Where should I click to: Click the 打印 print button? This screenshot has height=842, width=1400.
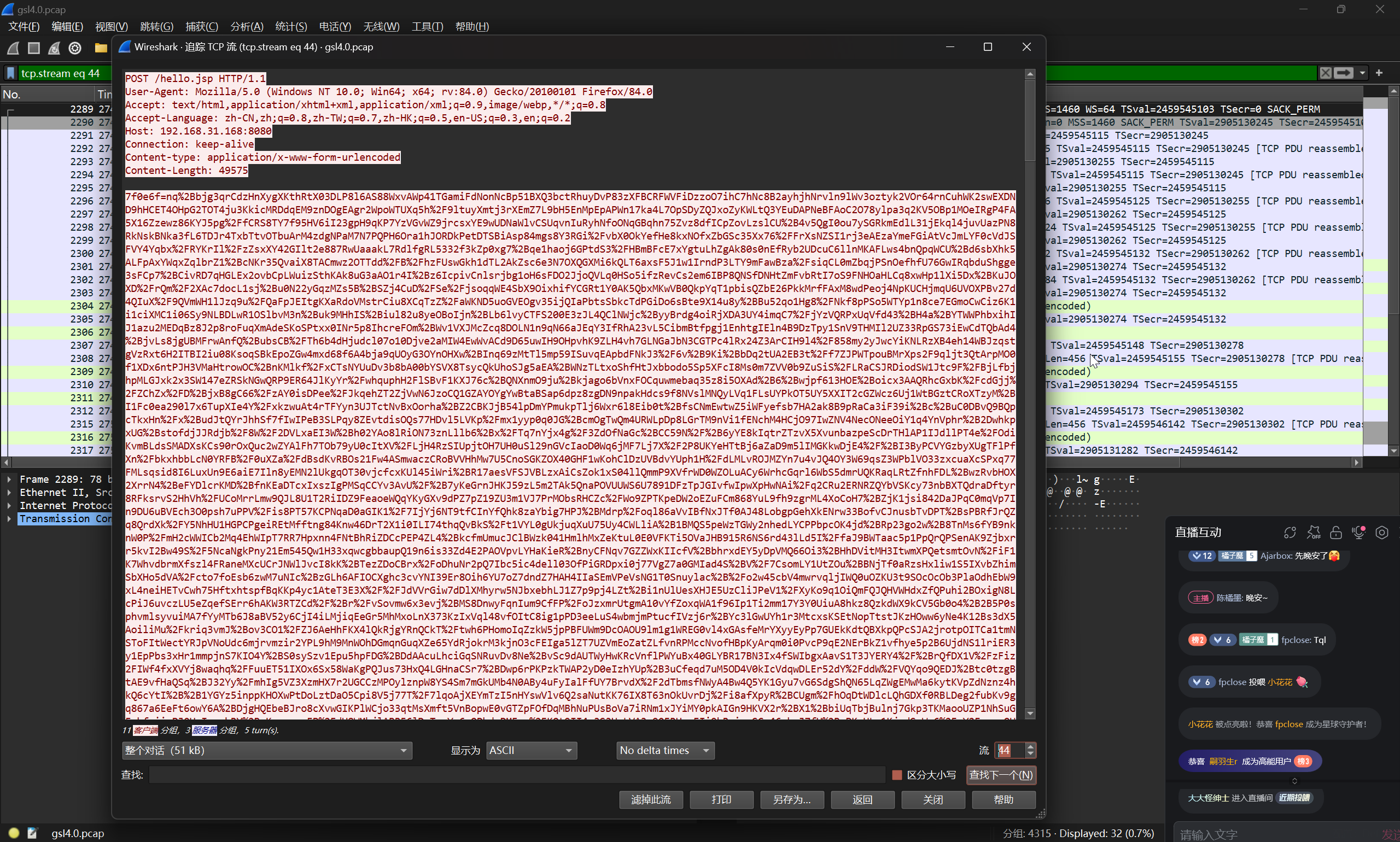pos(721,799)
